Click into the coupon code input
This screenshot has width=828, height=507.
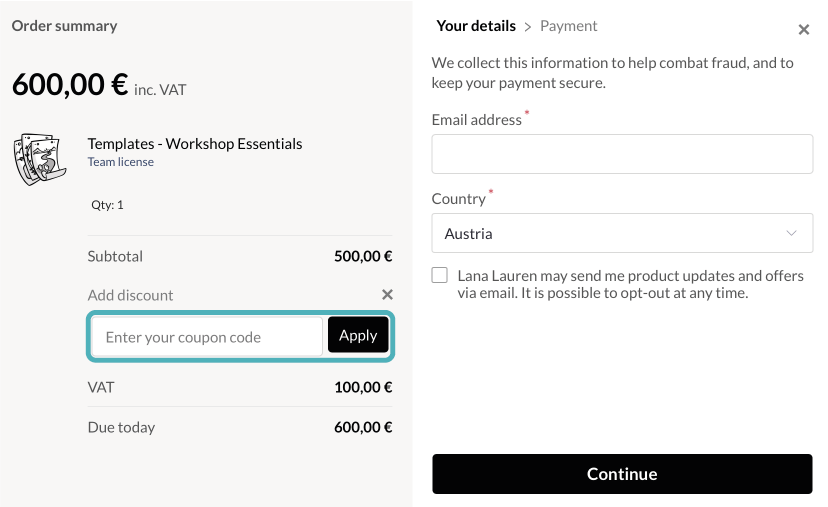[207, 337]
